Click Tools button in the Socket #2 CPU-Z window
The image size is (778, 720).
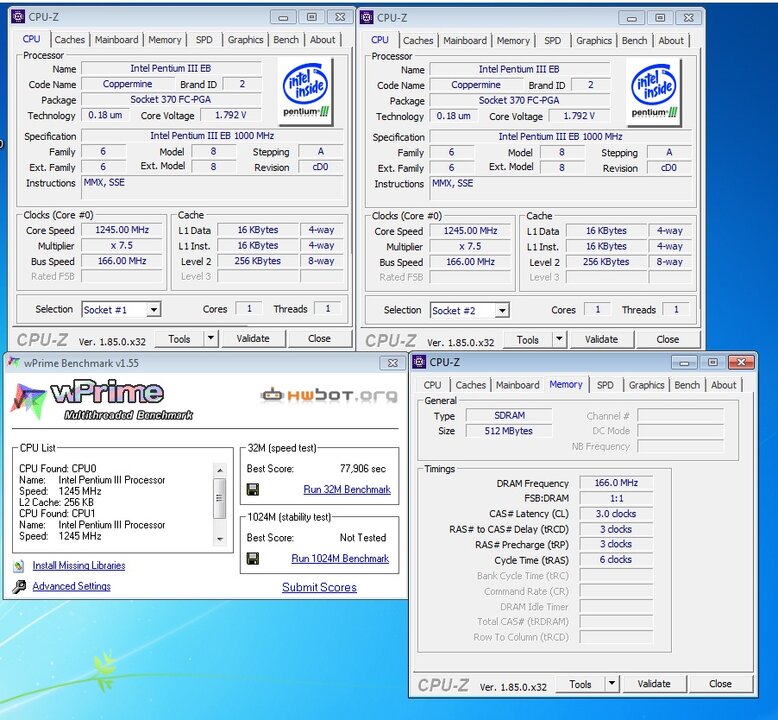pyautogui.click(x=527, y=339)
